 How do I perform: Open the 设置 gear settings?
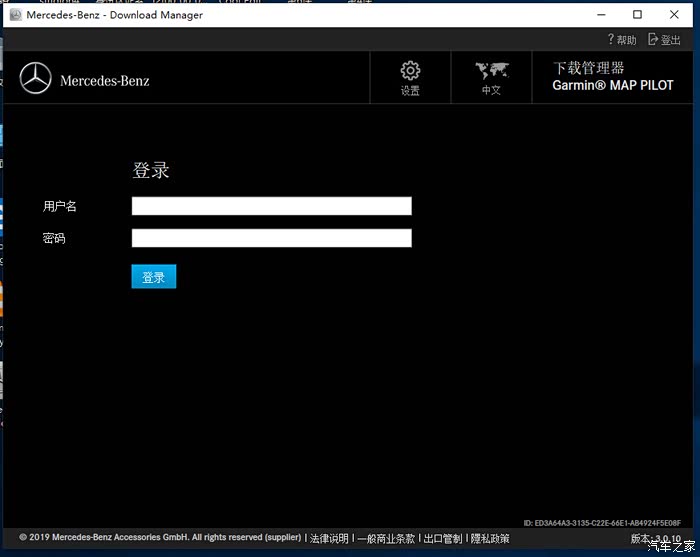[410, 71]
